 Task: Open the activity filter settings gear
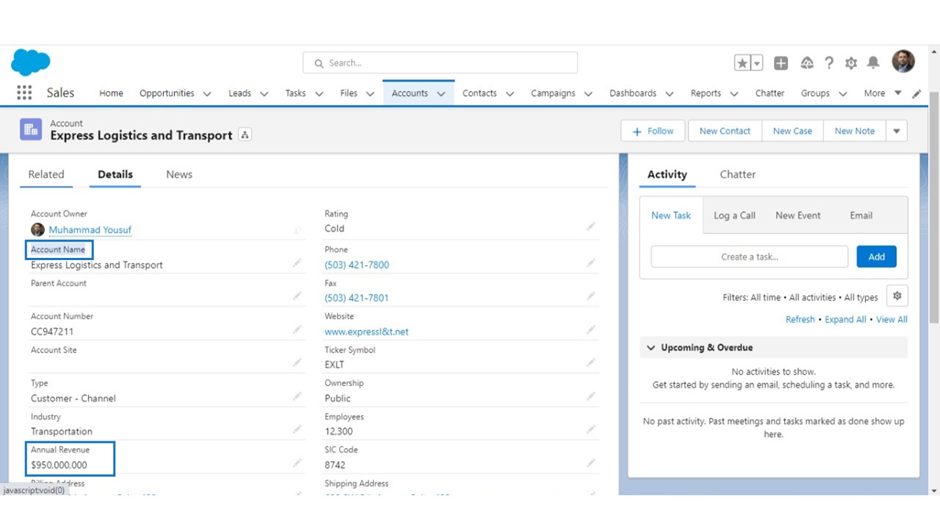pyautogui.click(x=897, y=296)
